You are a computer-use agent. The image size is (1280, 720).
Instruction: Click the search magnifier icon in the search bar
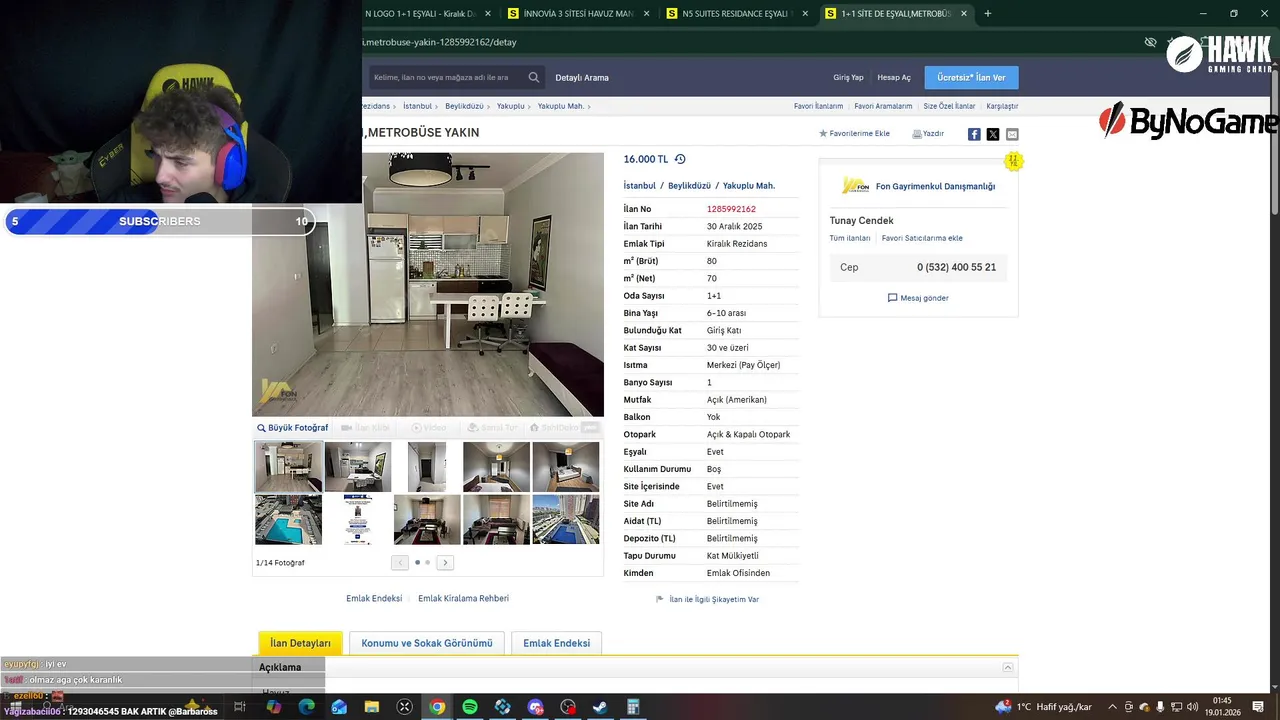click(x=534, y=77)
